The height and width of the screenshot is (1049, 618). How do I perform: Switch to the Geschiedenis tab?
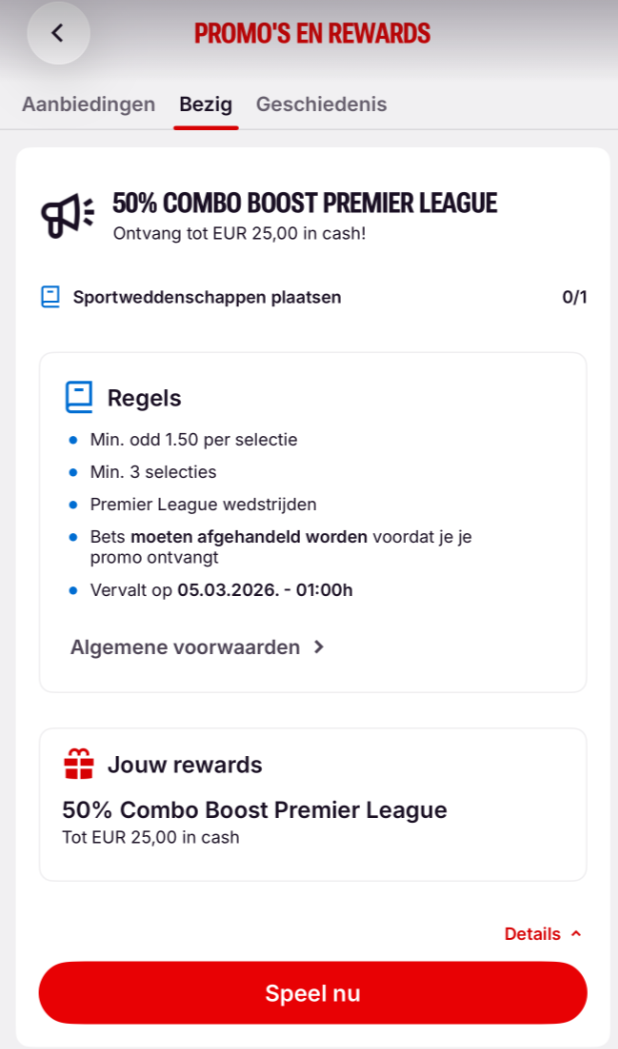(x=321, y=104)
